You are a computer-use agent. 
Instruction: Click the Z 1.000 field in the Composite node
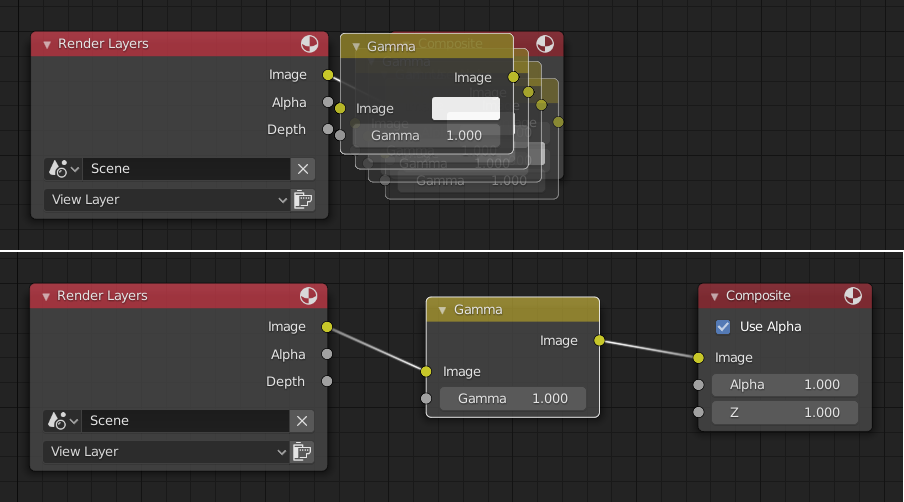click(x=784, y=412)
